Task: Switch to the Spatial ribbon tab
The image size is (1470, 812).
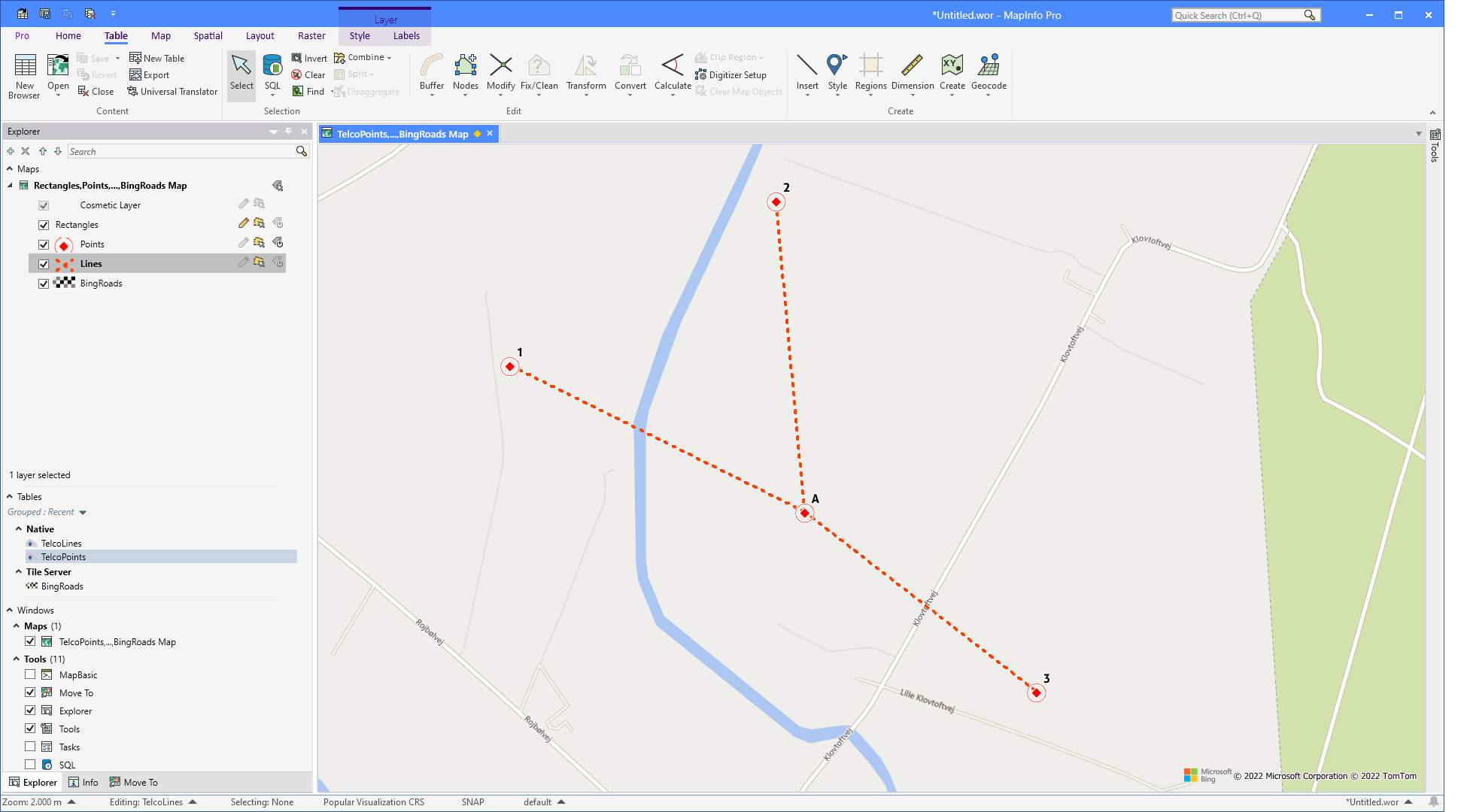Action: (208, 35)
